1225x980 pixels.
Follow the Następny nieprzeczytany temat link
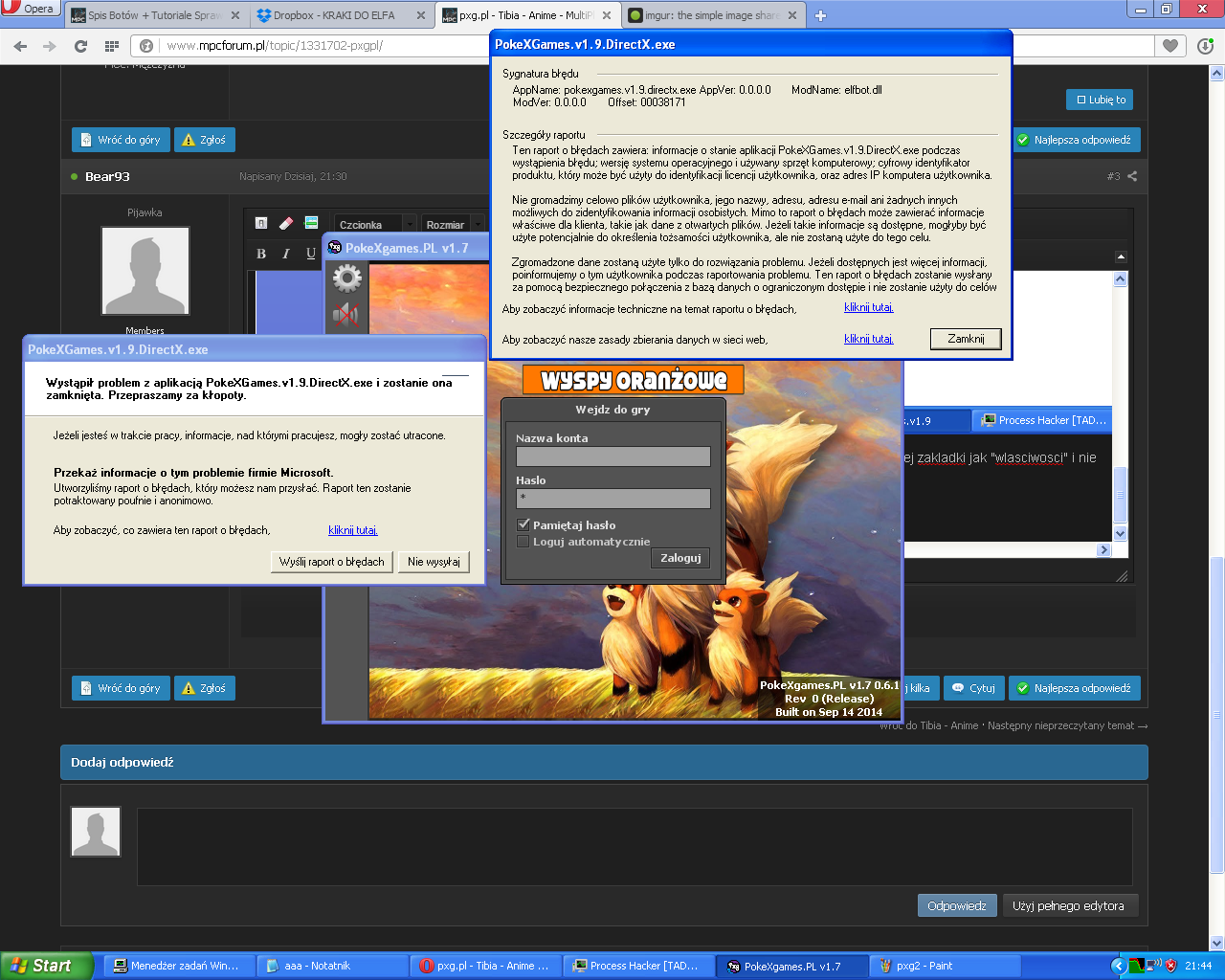tap(1067, 725)
